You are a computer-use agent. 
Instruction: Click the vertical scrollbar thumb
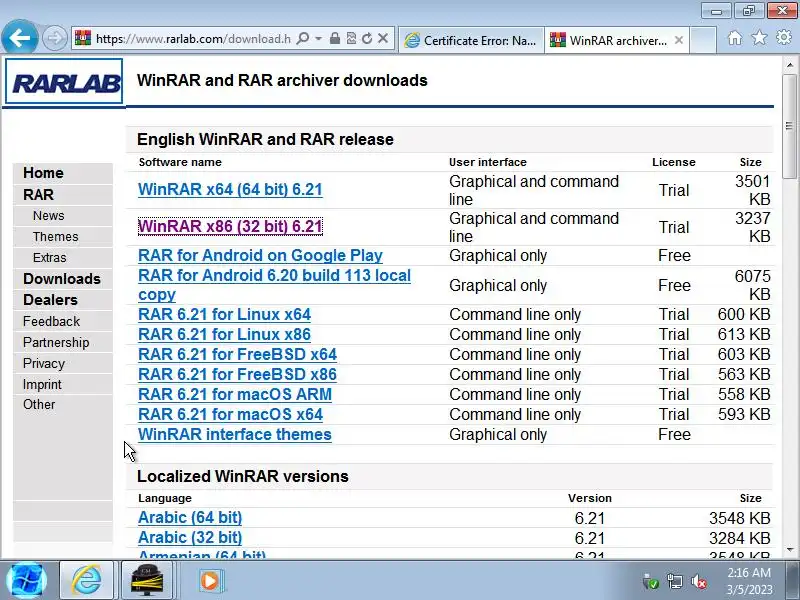pyautogui.click(x=790, y=126)
